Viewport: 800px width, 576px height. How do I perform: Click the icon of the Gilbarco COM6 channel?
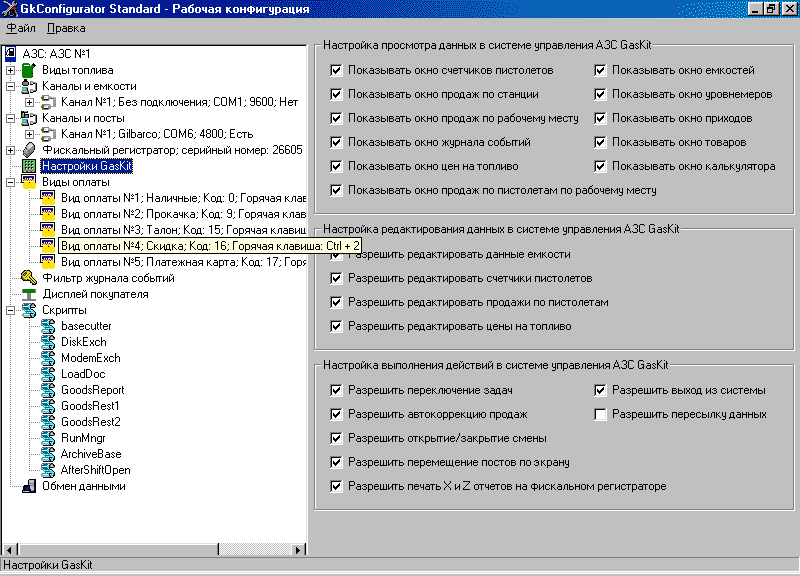pyautogui.click(x=48, y=134)
